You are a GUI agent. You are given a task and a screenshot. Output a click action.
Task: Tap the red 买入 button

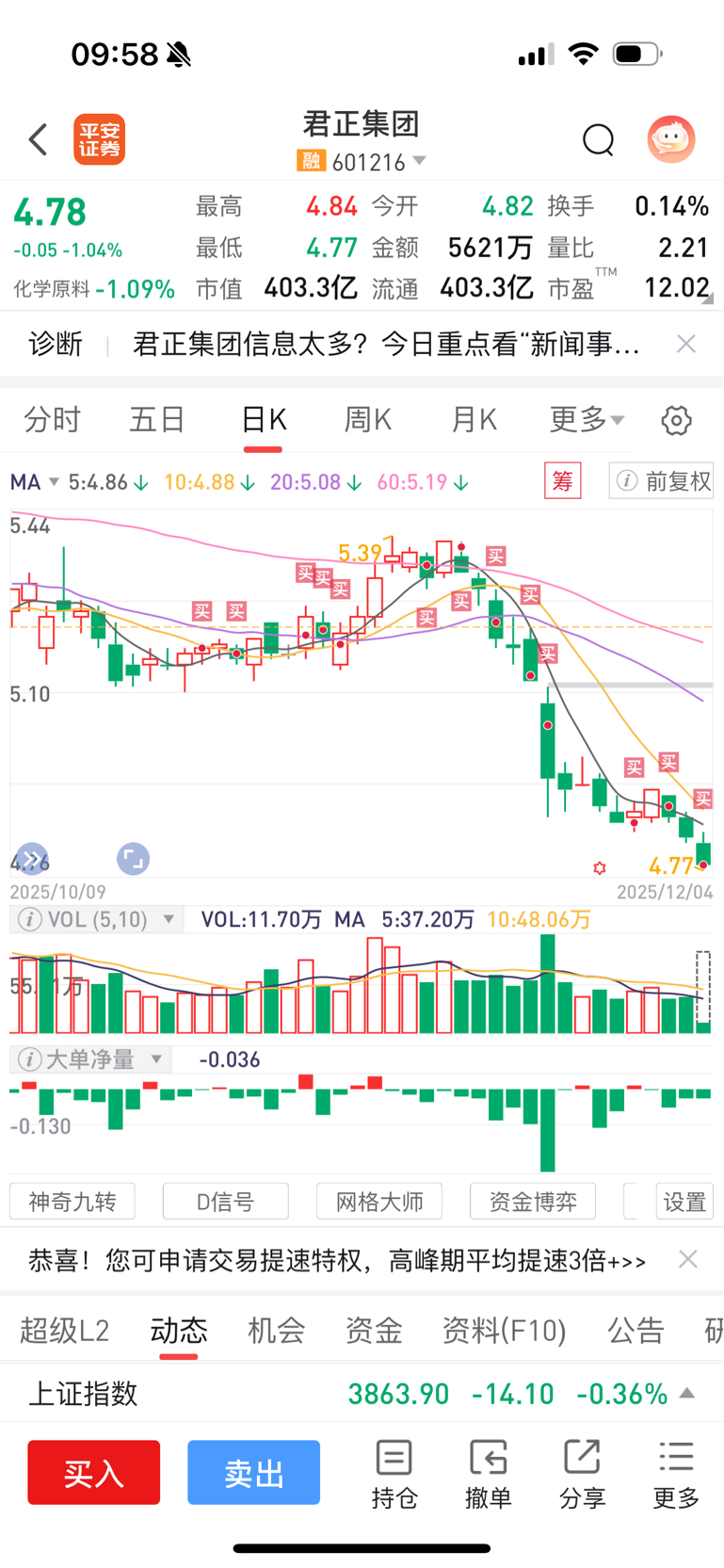93,1472
